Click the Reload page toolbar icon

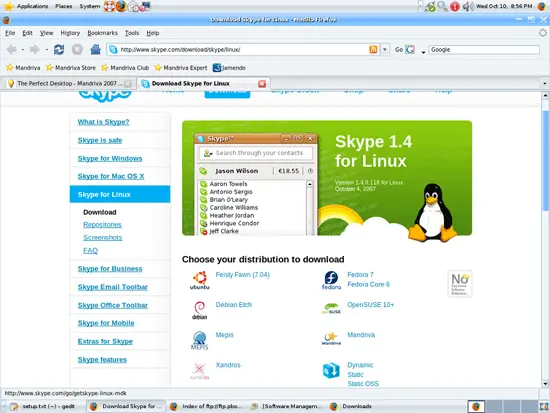pos(59,49)
